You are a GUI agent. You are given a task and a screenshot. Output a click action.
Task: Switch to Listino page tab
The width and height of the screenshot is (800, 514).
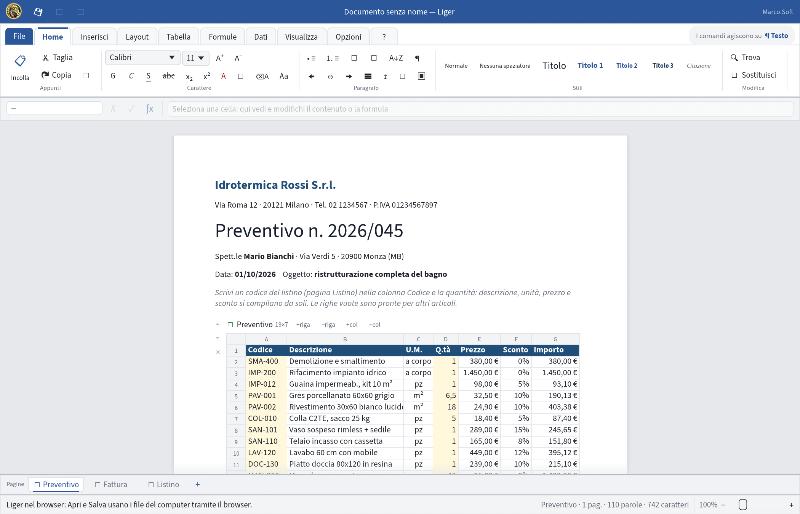click(x=164, y=484)
